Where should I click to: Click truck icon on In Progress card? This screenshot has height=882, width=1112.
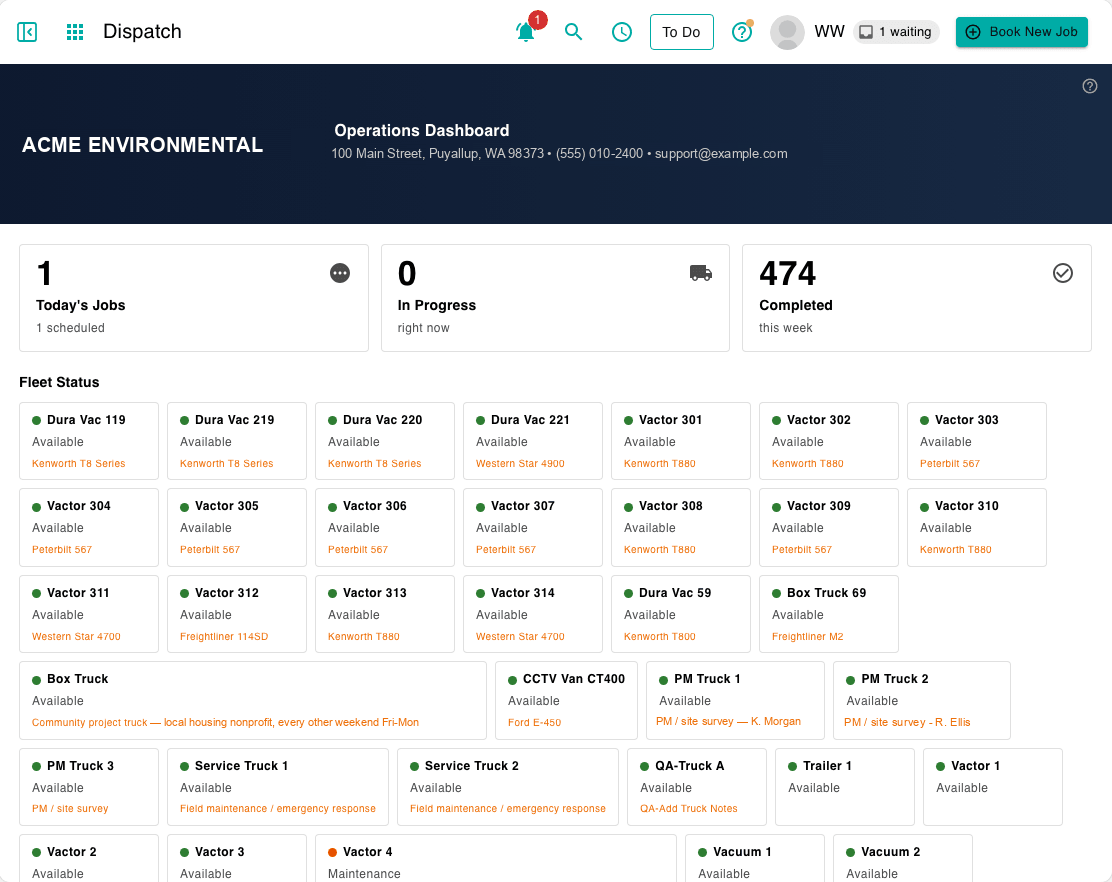(701, 273)
